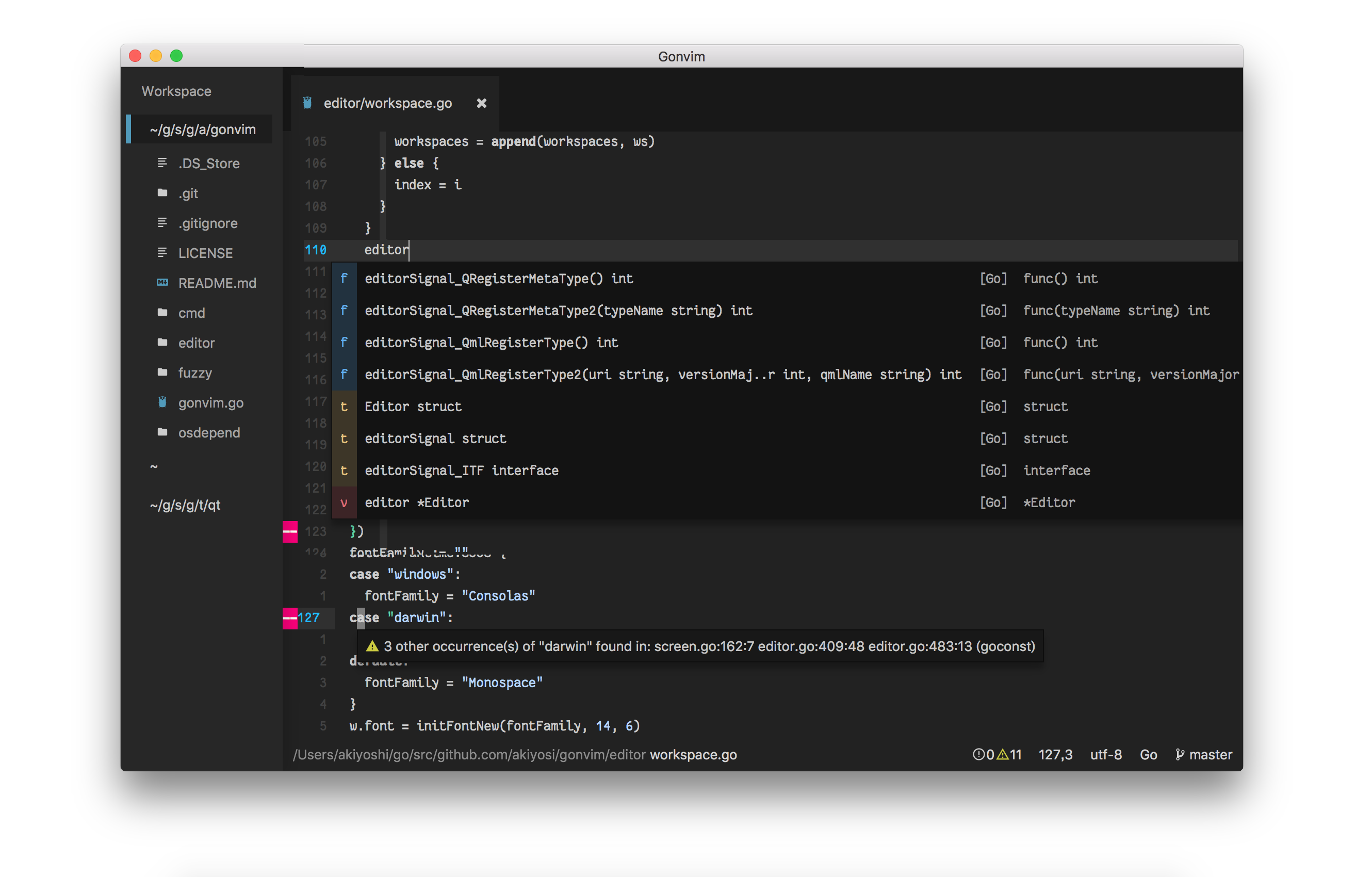This screenshot has height=877, width=1372.
Task: Close the editor/workspace.go tab
Action: pos(481,103)
